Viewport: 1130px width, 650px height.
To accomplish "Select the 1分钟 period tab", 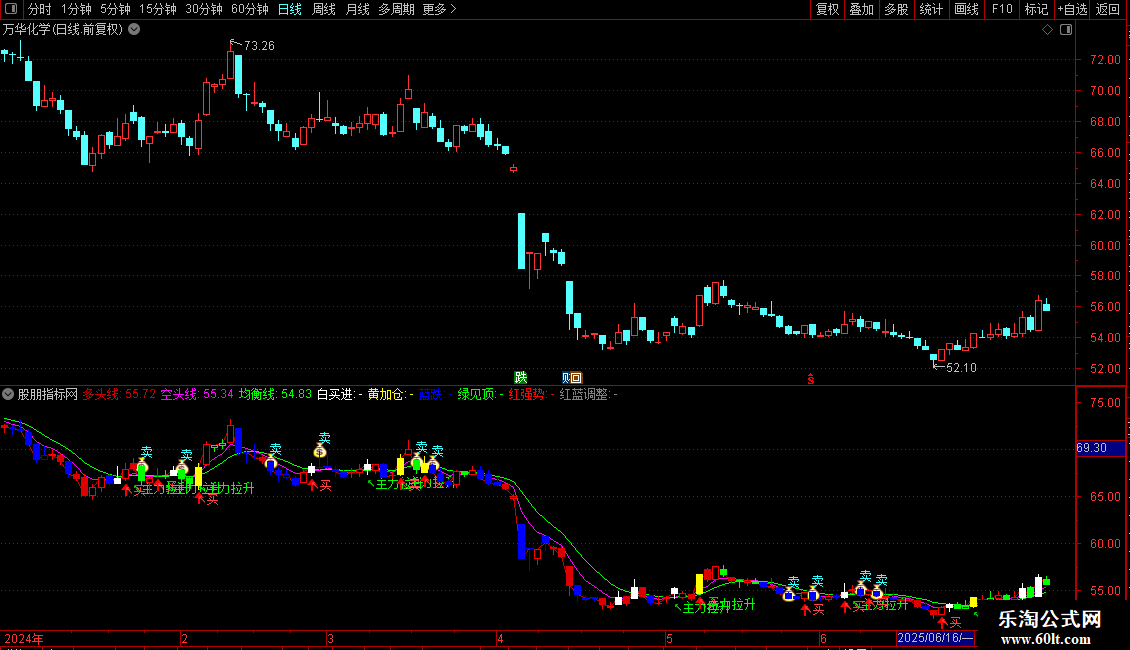I will (76, 9).
